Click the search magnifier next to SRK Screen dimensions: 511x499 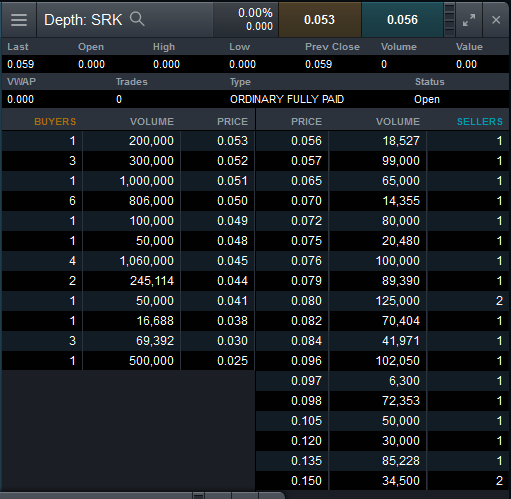coord(137,19)
